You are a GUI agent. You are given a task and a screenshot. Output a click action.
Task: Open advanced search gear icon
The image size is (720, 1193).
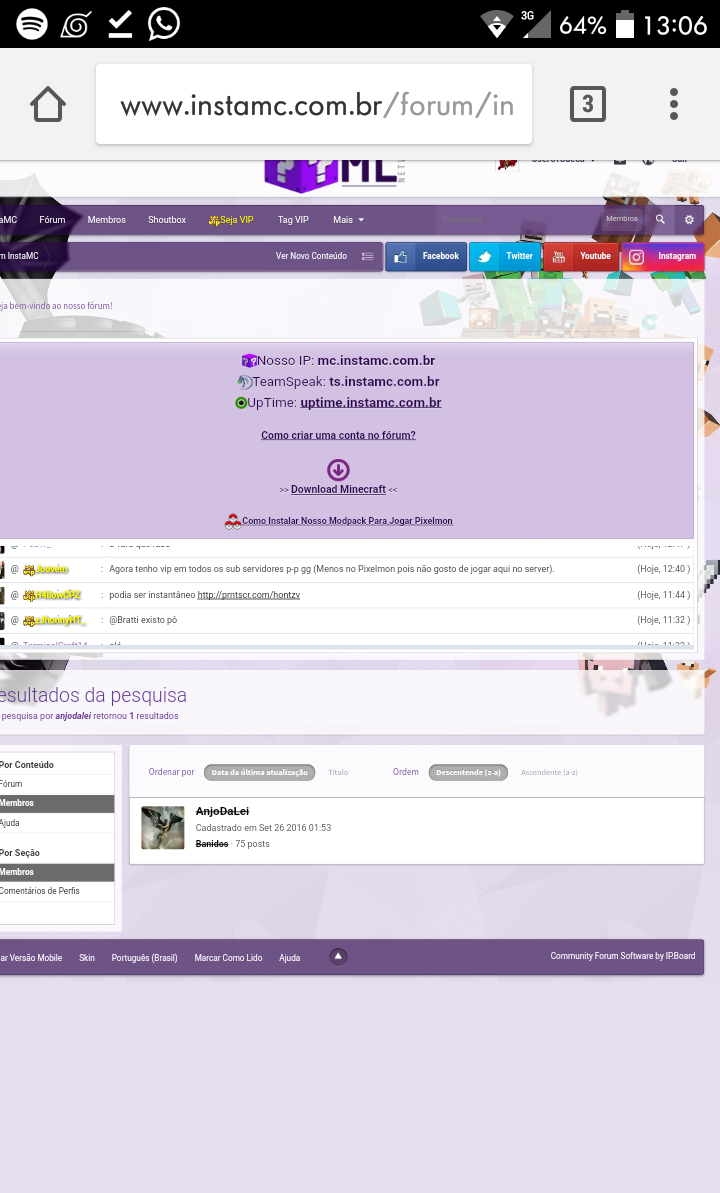689,219
